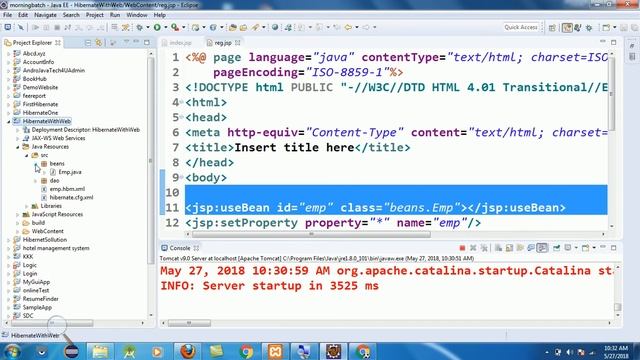Open the Open Console dropdown arrow

594,248
